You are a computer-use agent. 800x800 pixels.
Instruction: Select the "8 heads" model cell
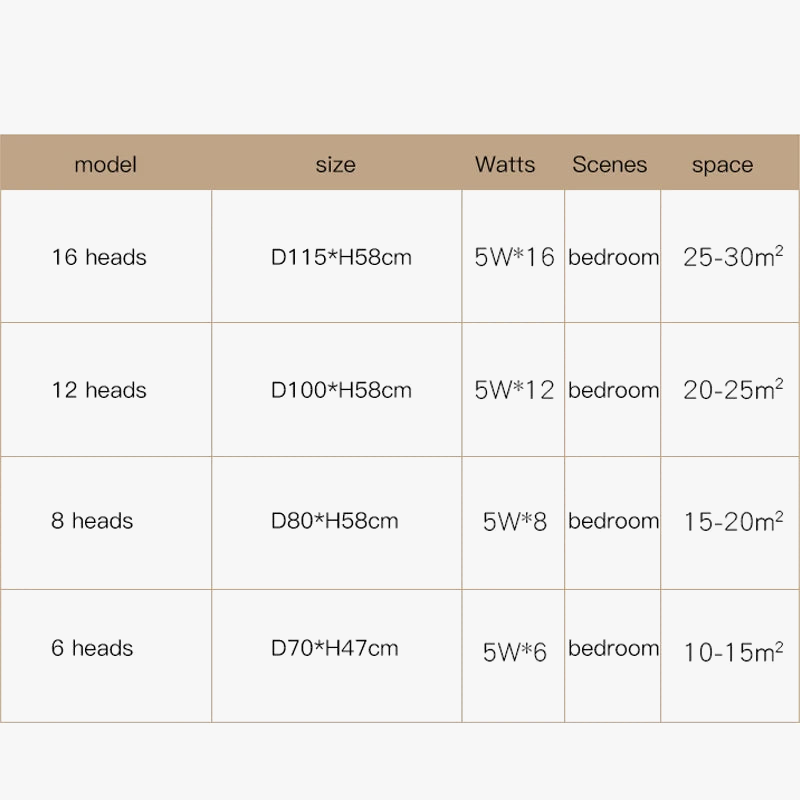[92, 521]
